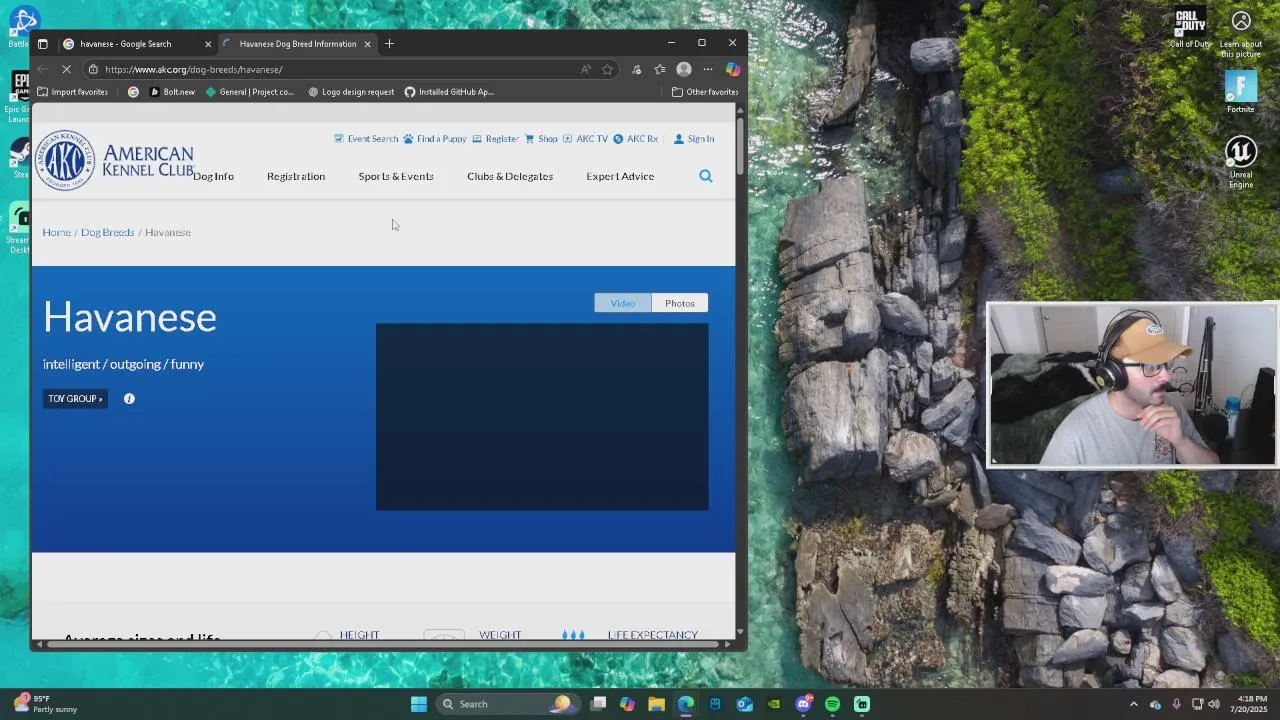Stop page loading in the browser toolbar
Screen dimensions: 1280x720
[x=68, y=69]
